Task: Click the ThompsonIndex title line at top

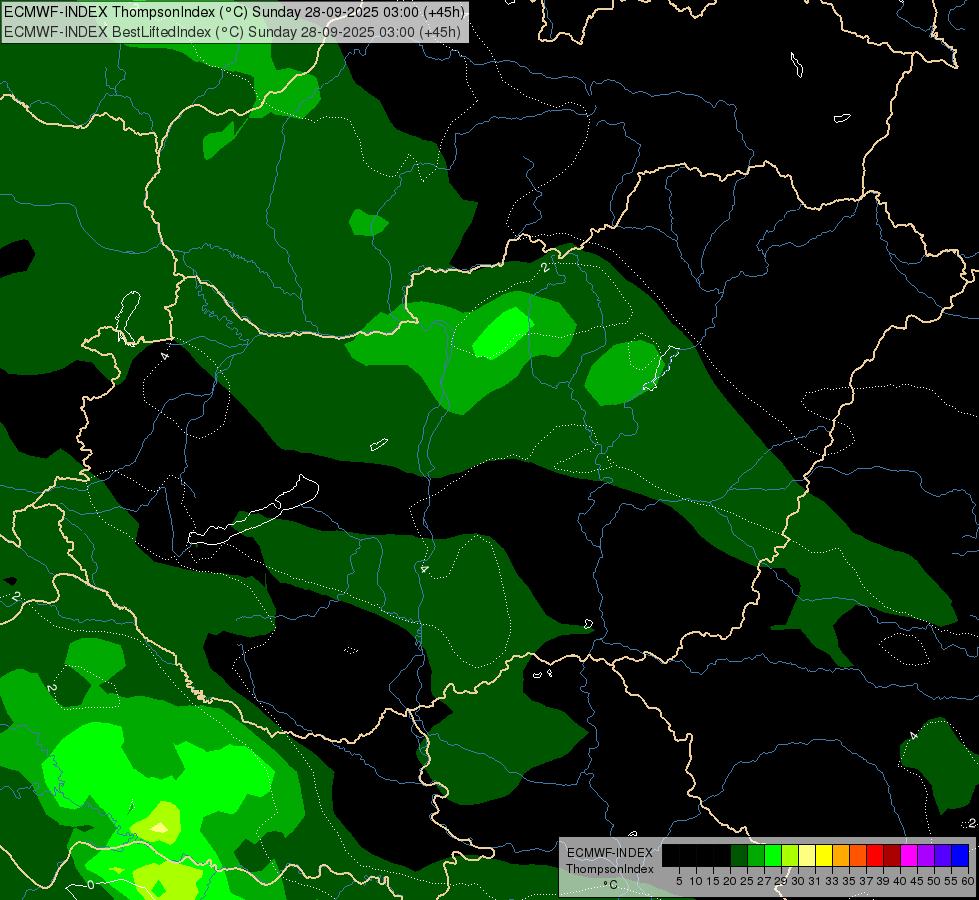Action: click(x=235, y=12)
